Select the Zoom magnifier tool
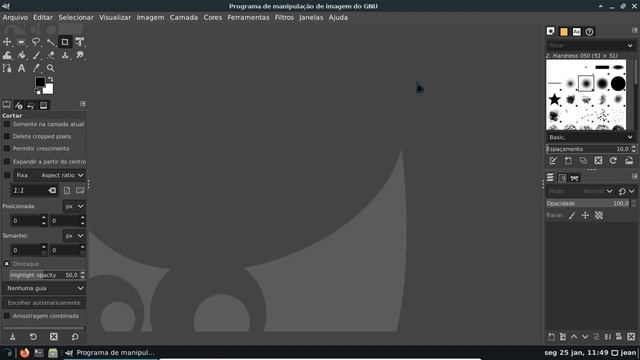Image resolution: width=640 pixels, height=360 pixels. 50,68
